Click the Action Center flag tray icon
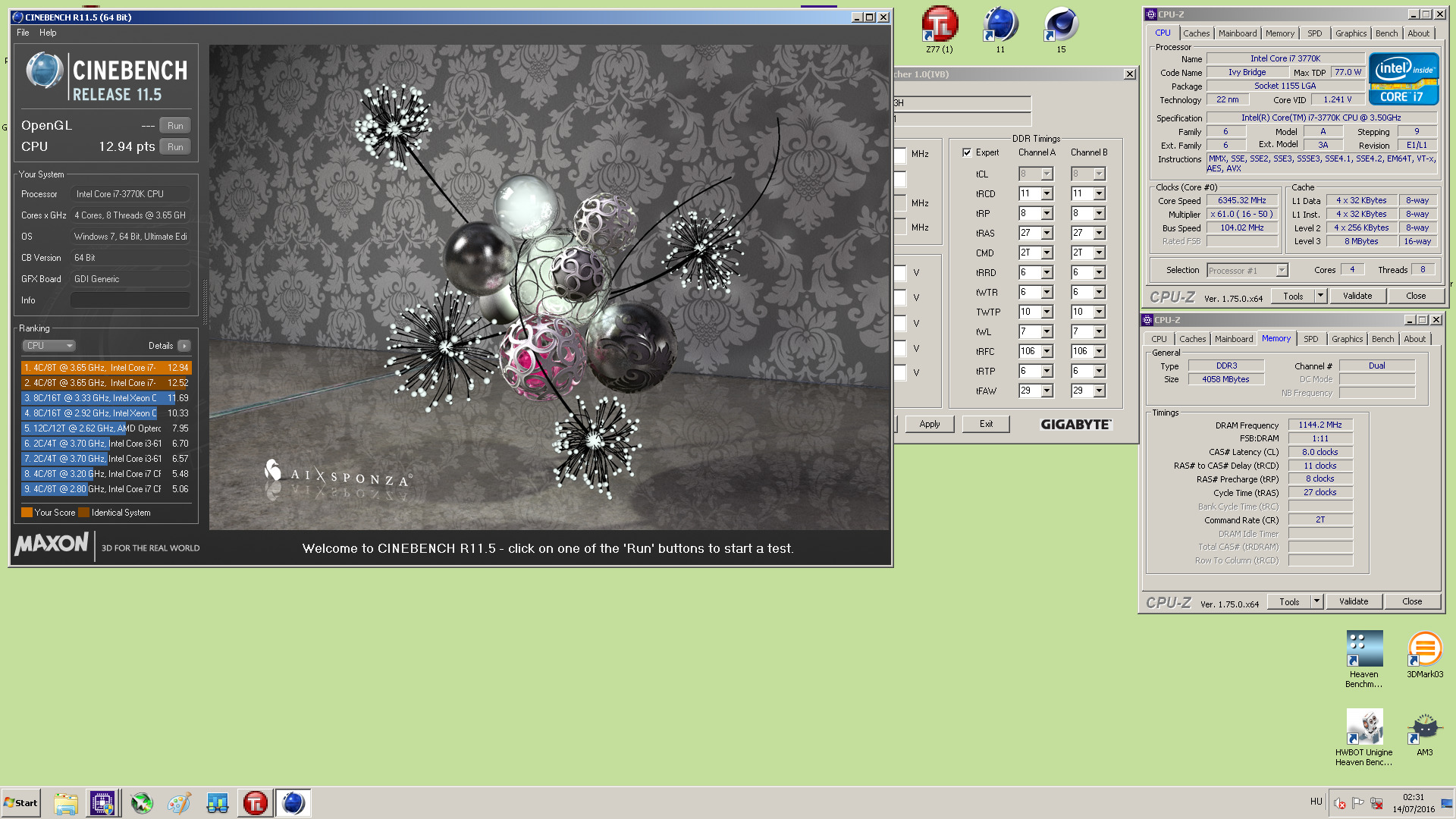This screenshot has height=819, width=1456. tap(1358, 803)
